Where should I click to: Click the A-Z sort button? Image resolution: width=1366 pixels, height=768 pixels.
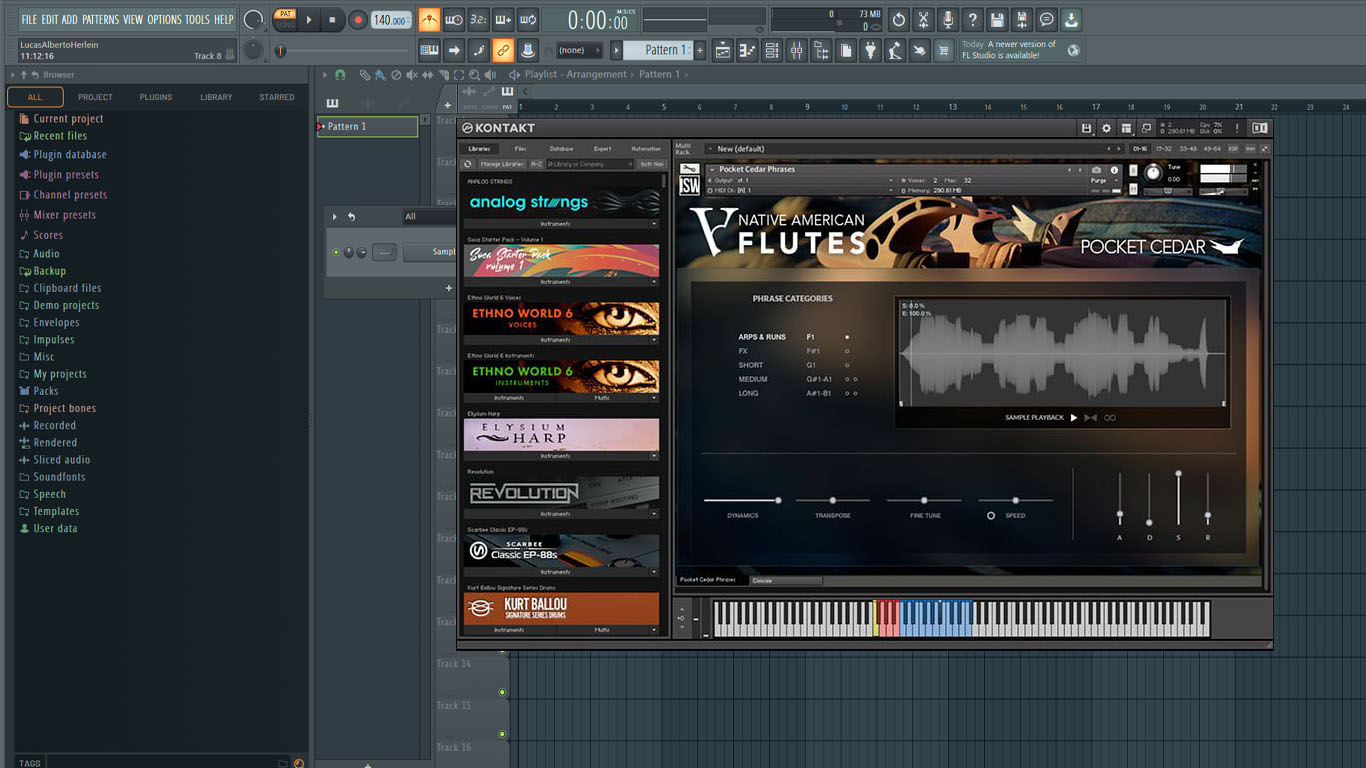[536, 164]
